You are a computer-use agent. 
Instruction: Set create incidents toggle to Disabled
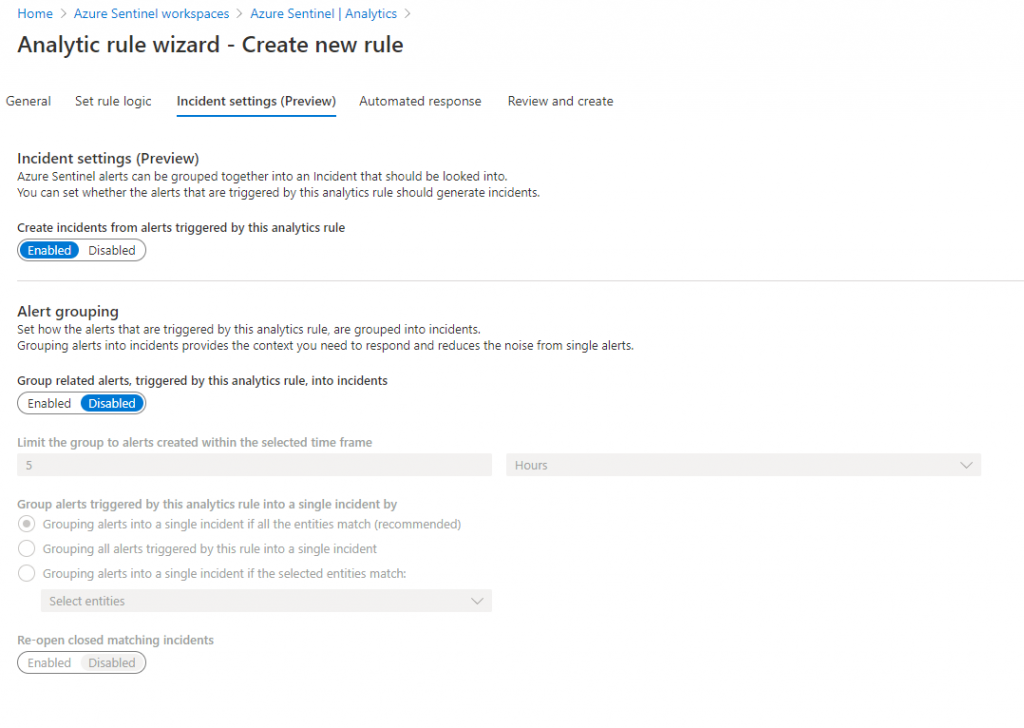point(112,250)
